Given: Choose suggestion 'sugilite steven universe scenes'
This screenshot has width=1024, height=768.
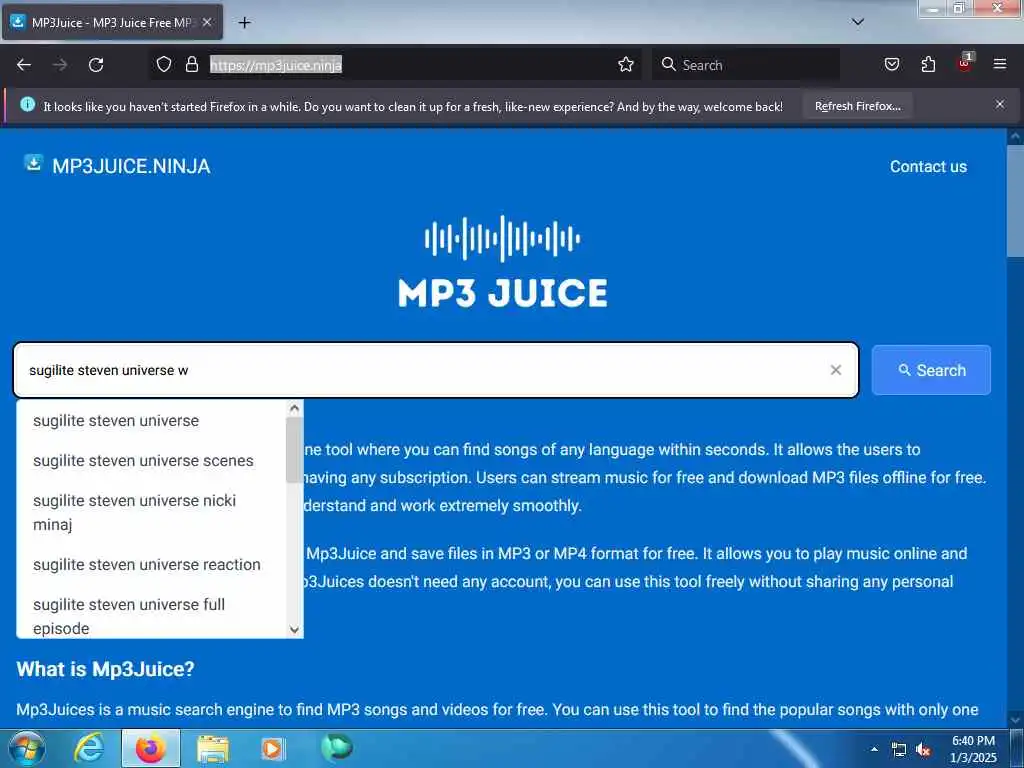Looking at the screenshot, I should 152,460.
